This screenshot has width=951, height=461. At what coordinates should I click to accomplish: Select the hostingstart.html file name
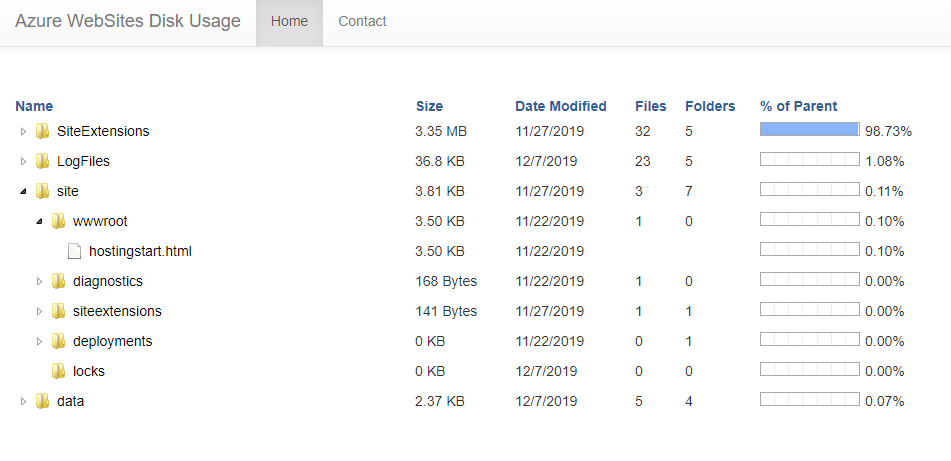point(140,251)
